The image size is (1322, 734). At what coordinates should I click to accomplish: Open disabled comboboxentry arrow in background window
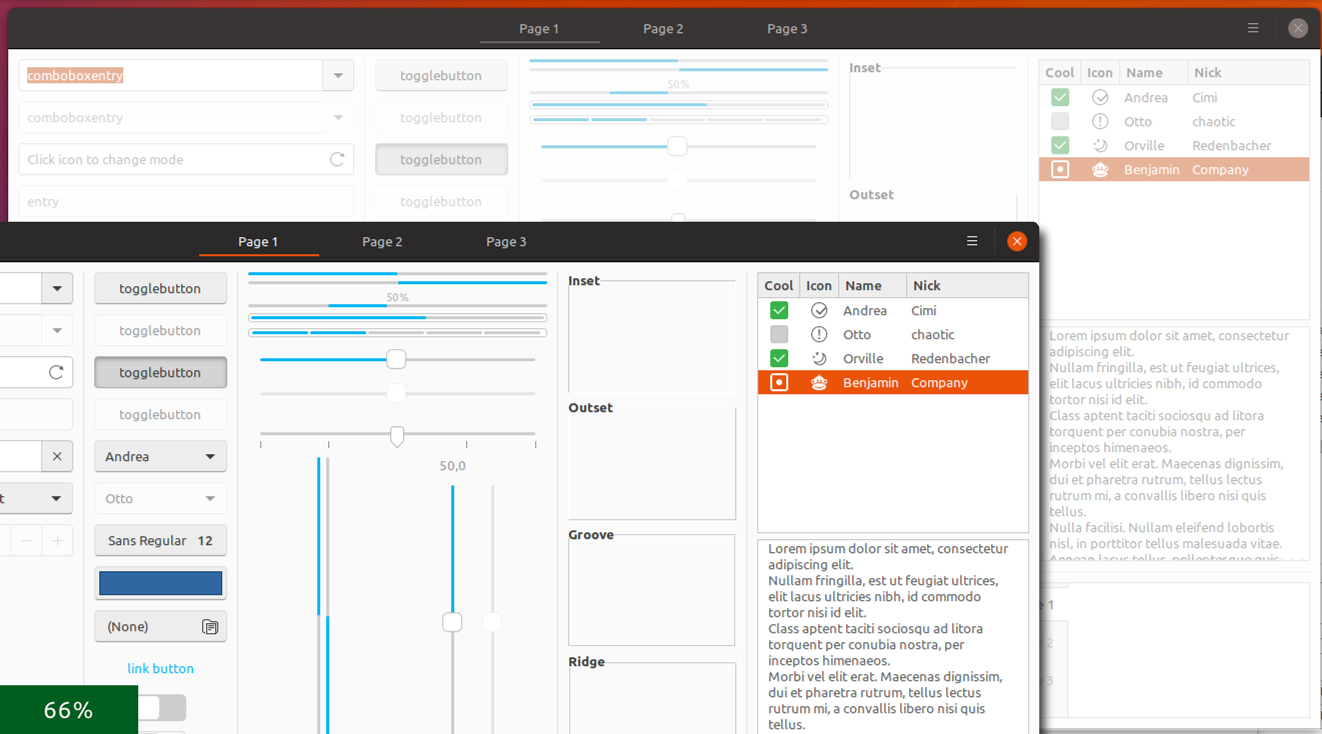338,117
